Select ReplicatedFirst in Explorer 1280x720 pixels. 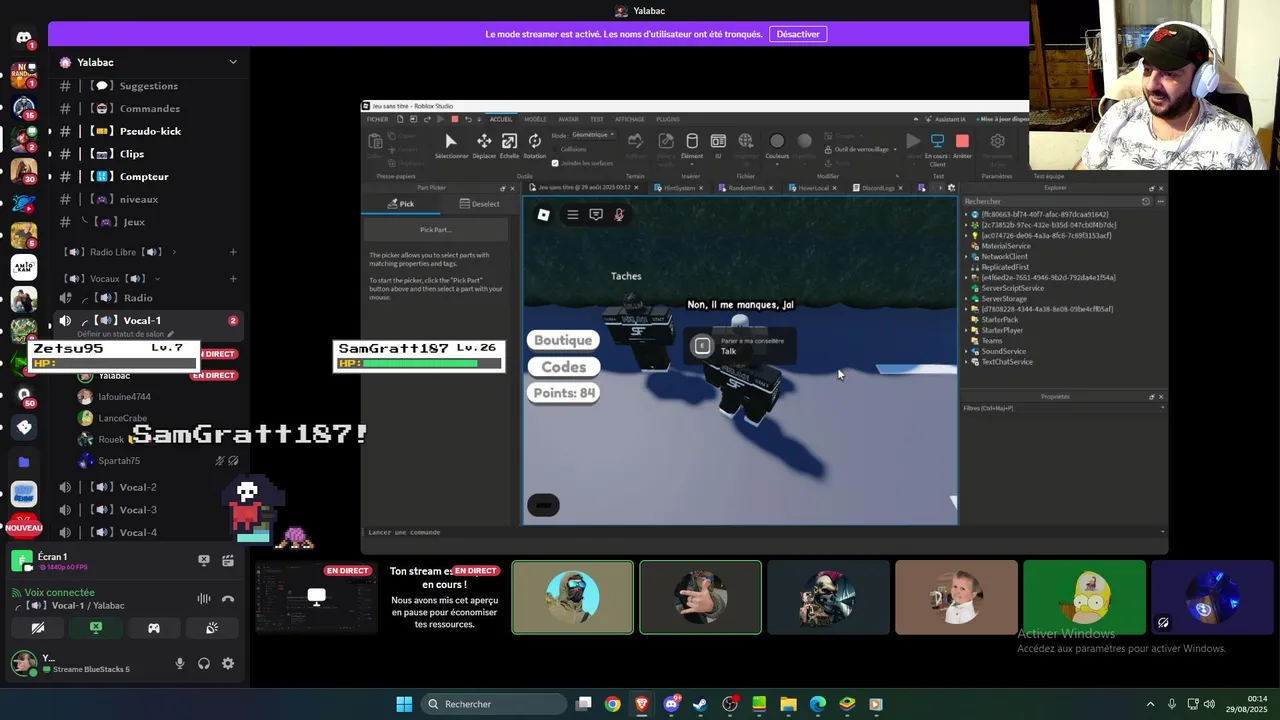click(1005, 267)
